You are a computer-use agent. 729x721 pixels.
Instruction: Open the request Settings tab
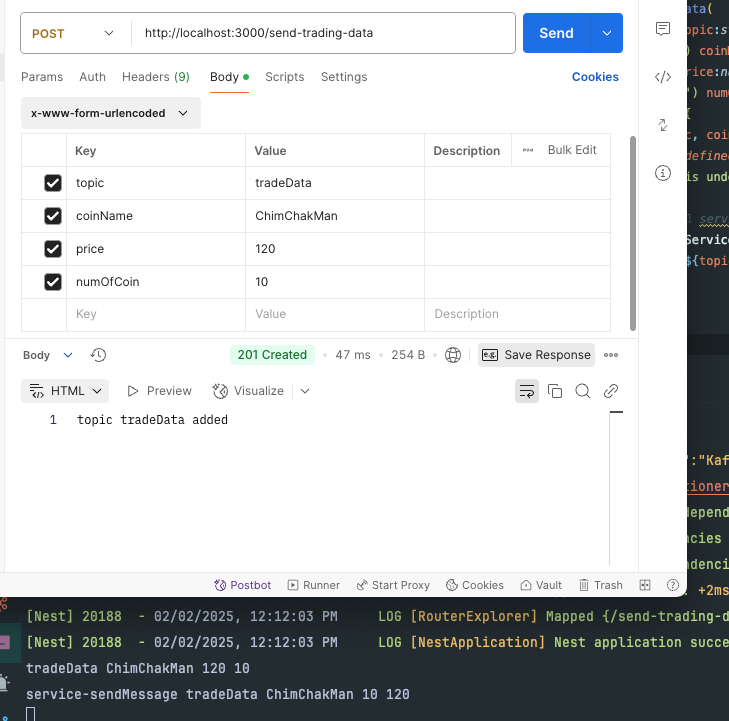344,77
